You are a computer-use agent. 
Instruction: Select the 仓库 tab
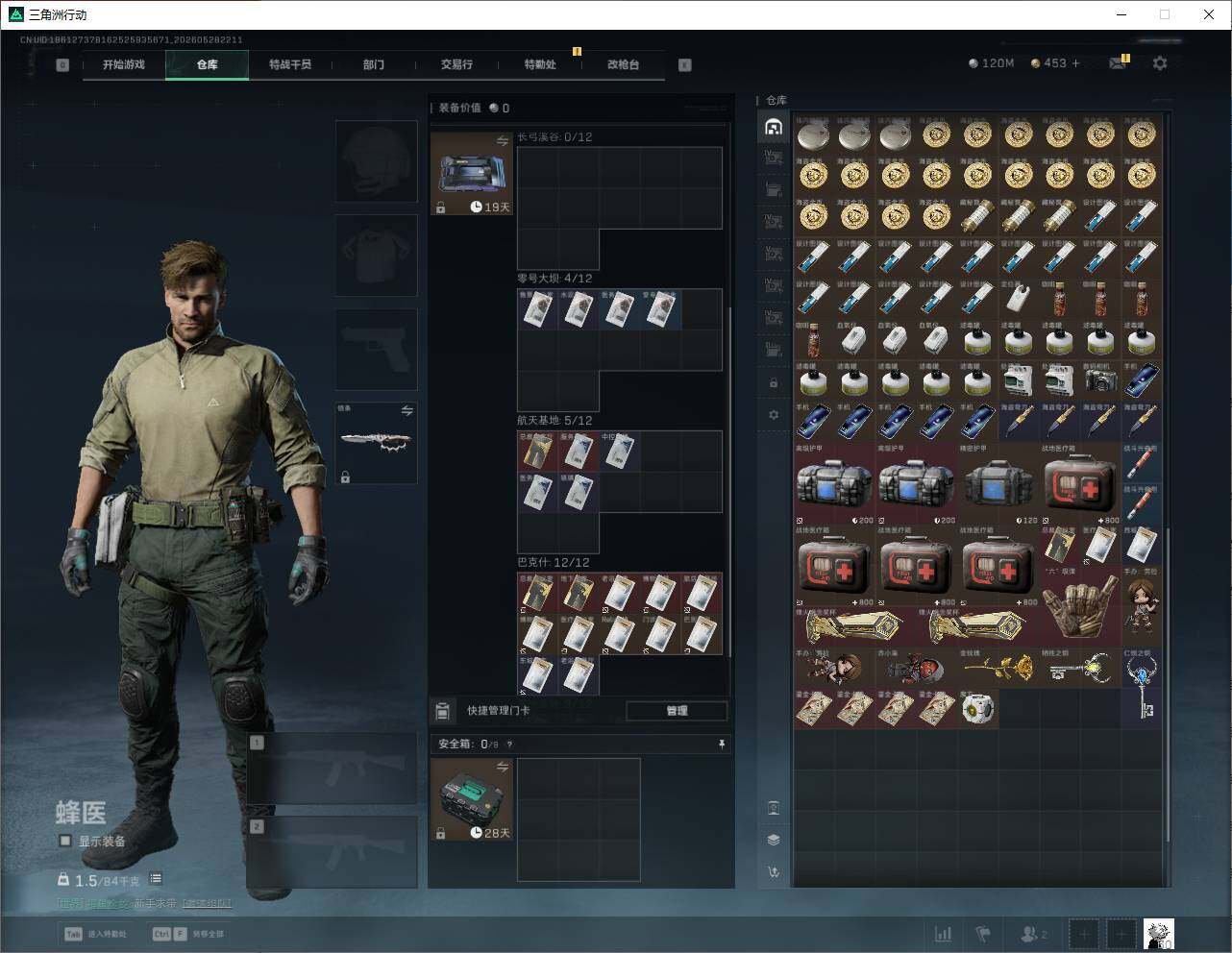[208, 64]
